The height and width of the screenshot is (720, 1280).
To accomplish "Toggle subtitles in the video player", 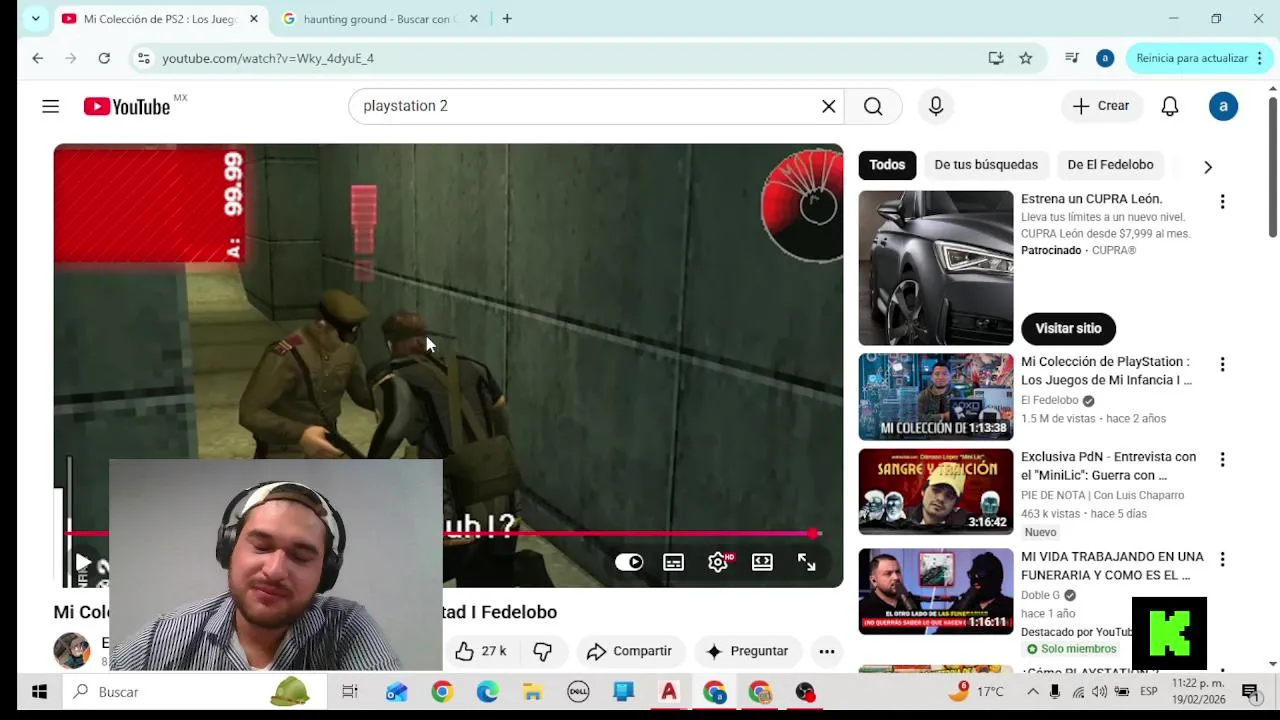I will [674, 562].
